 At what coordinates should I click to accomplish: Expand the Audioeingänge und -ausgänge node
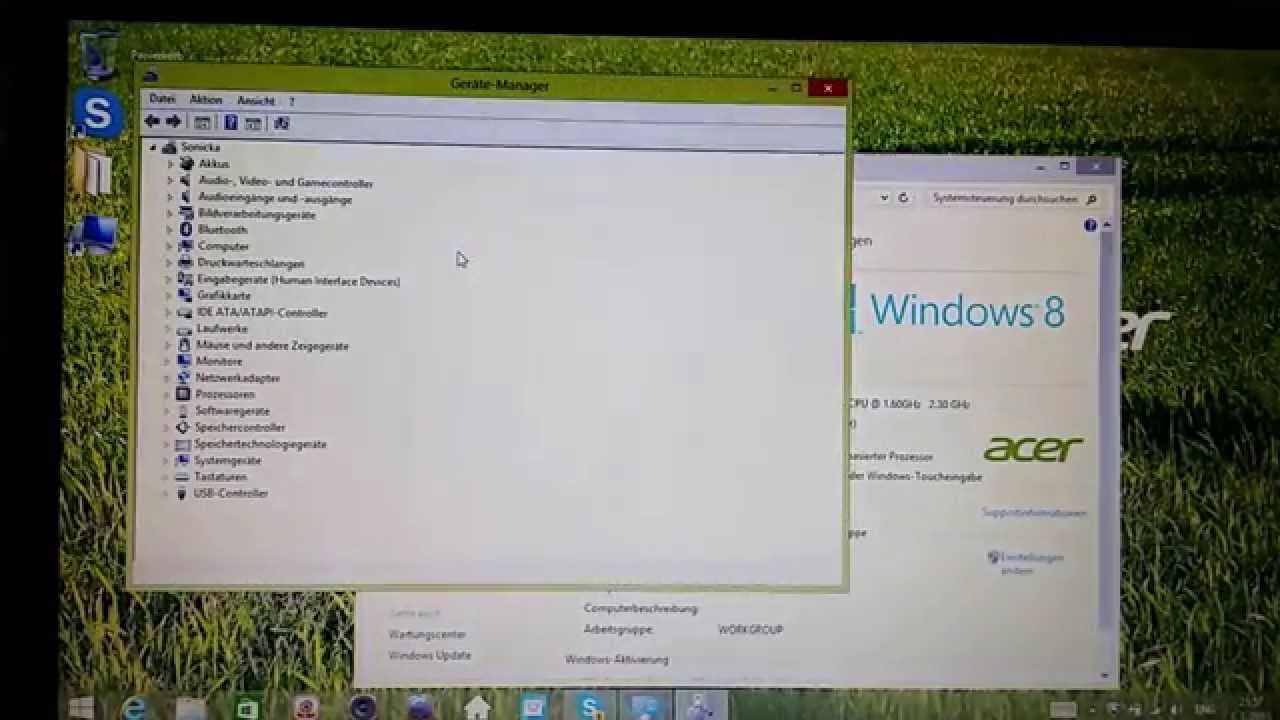tap(170, 198)
